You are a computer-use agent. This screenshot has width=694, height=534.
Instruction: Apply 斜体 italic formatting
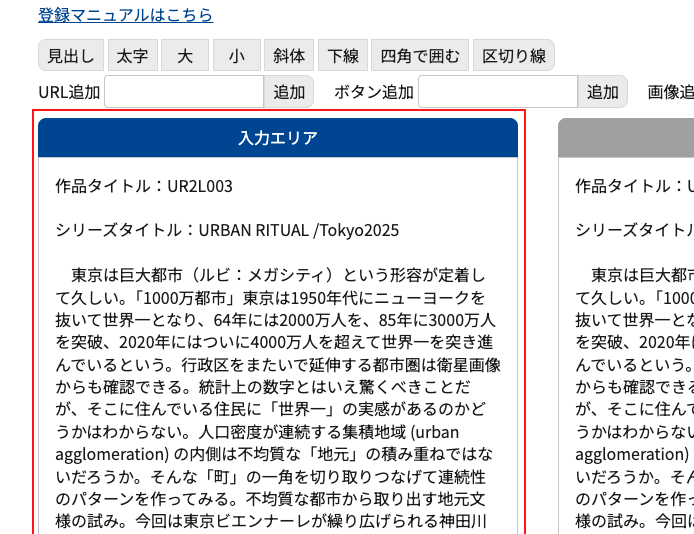pyautogui.click(x=289, y=56)
